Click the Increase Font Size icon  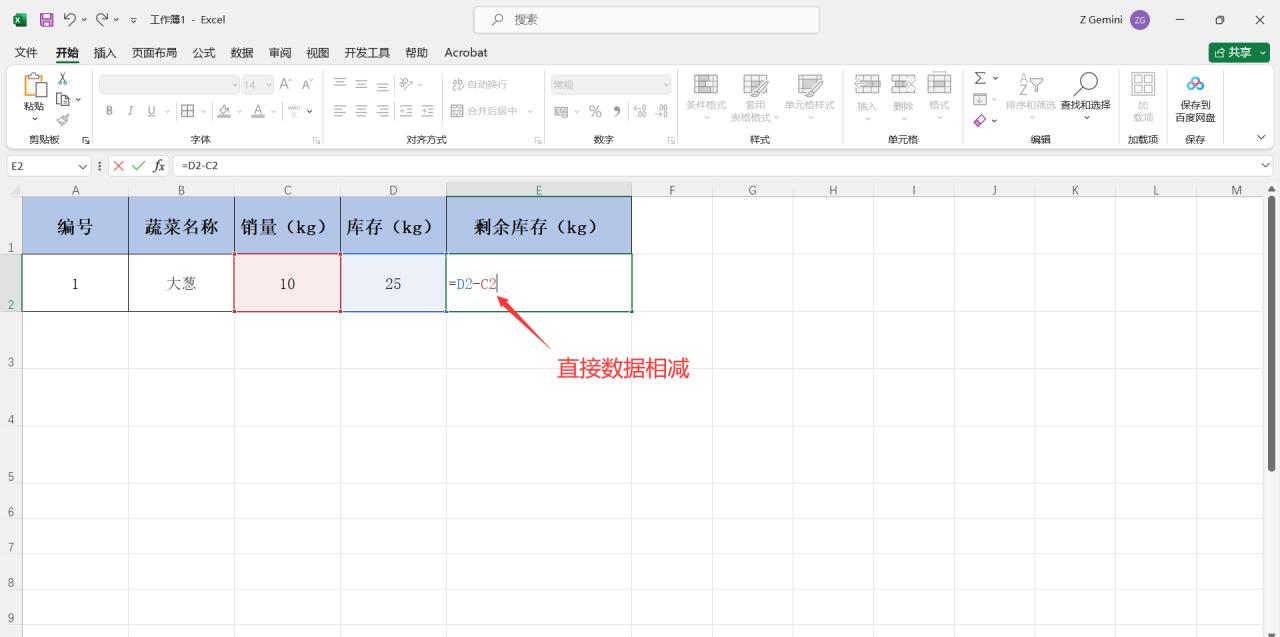(x=286, y=84)
